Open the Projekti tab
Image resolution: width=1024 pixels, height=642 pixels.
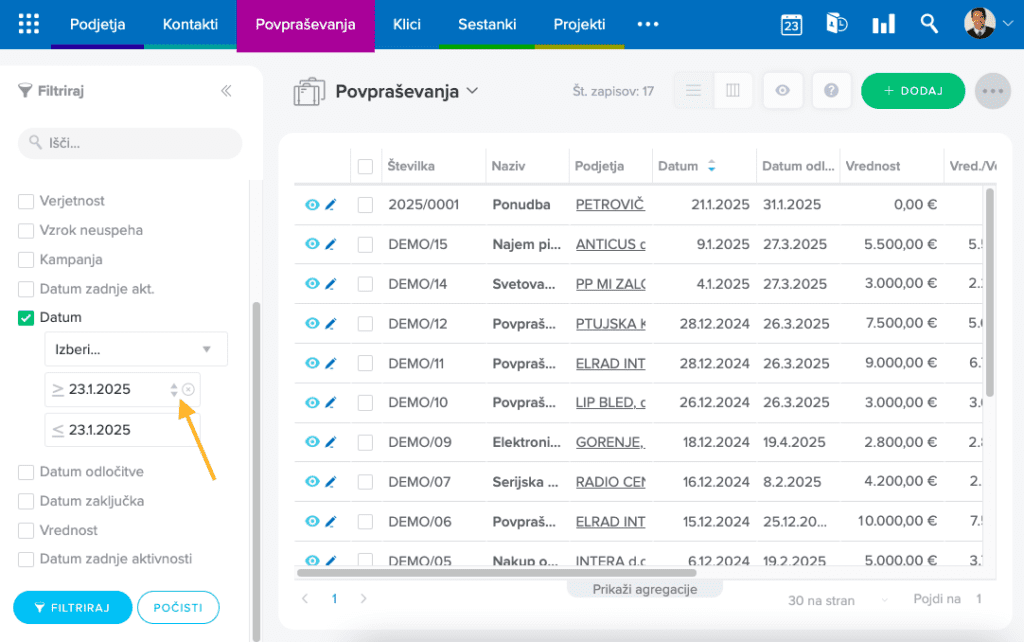click(x=579, y=25)
